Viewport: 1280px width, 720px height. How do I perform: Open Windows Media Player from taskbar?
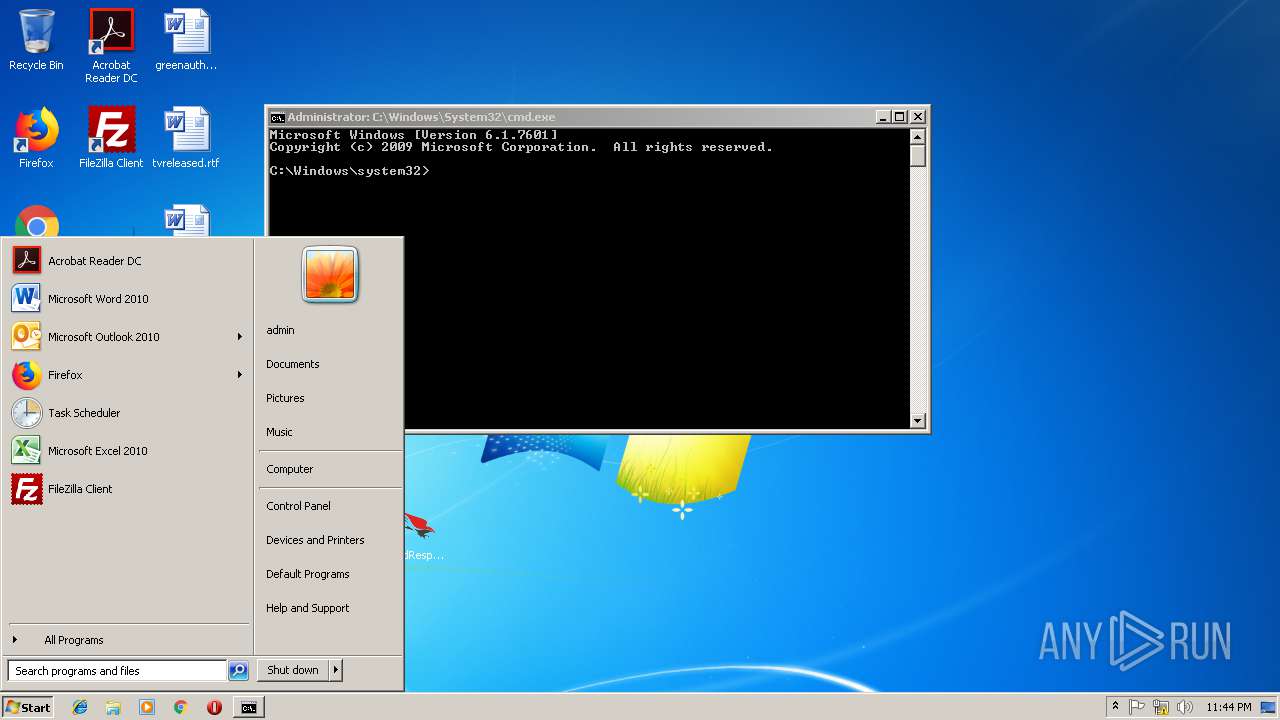click(x=147, y=707)
